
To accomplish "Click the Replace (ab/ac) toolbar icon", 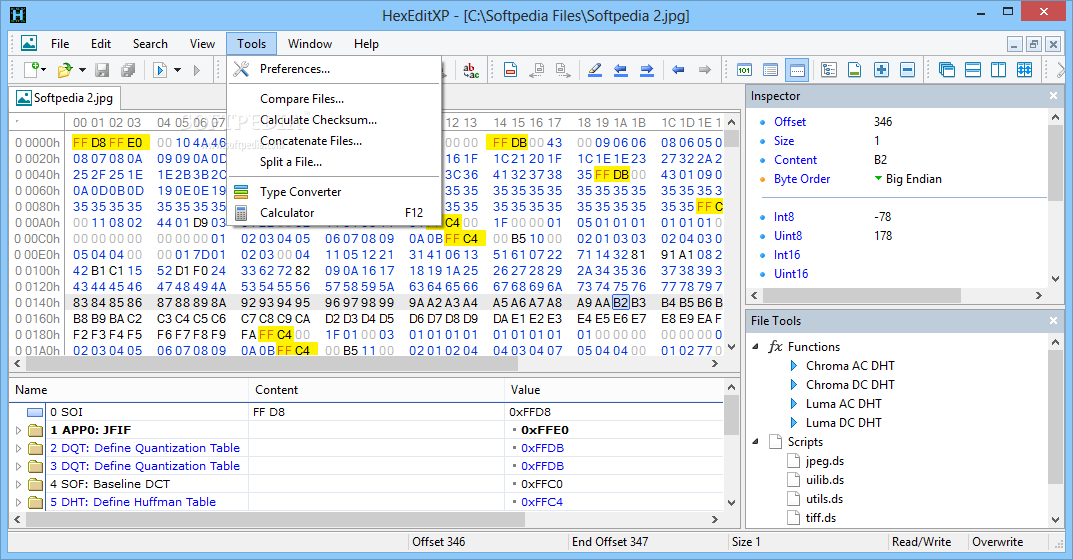I will point(471,69).
